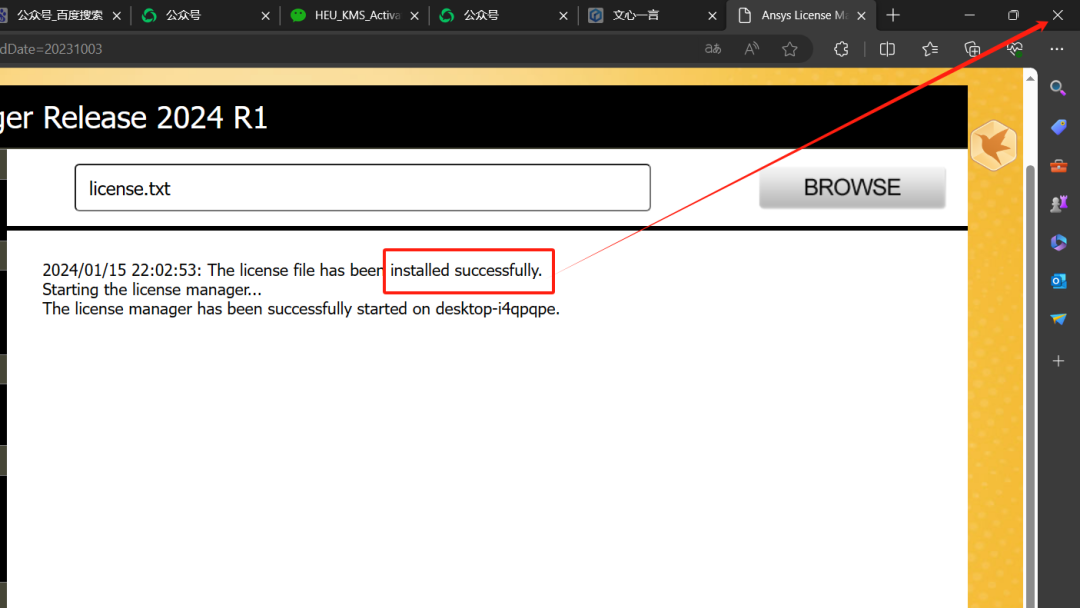Select the Ansys License Manager tab
Image resolution: width=1080 pixels, height=608 pixels.
(803, 15)
